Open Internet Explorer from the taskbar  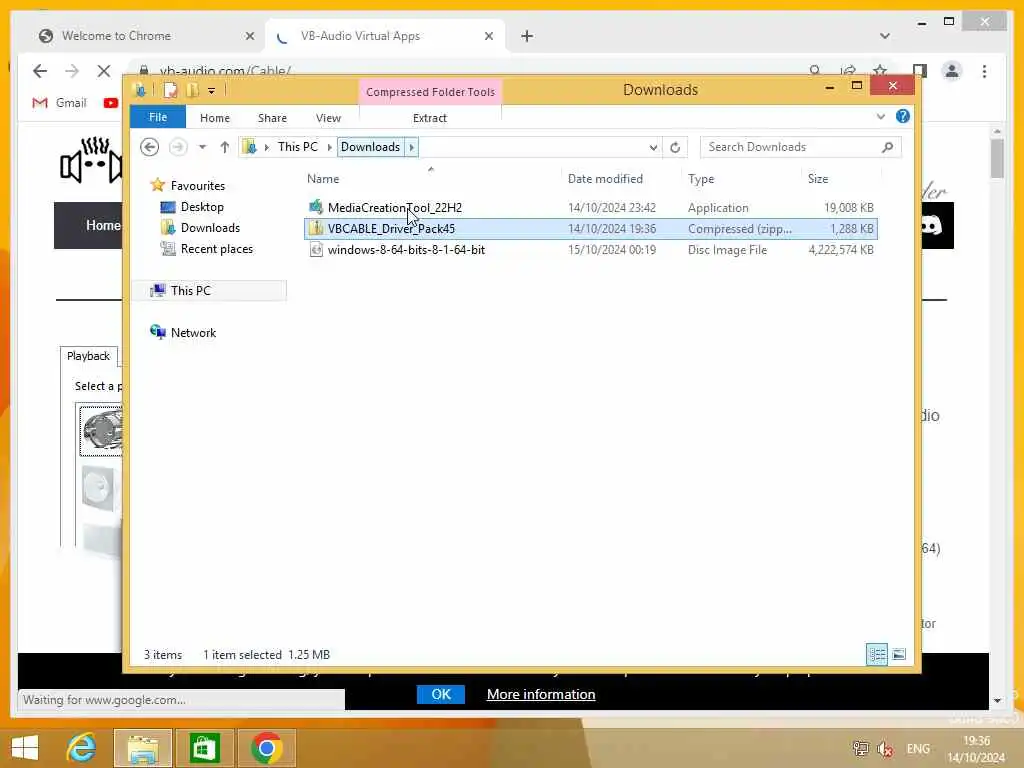(82, 748)
